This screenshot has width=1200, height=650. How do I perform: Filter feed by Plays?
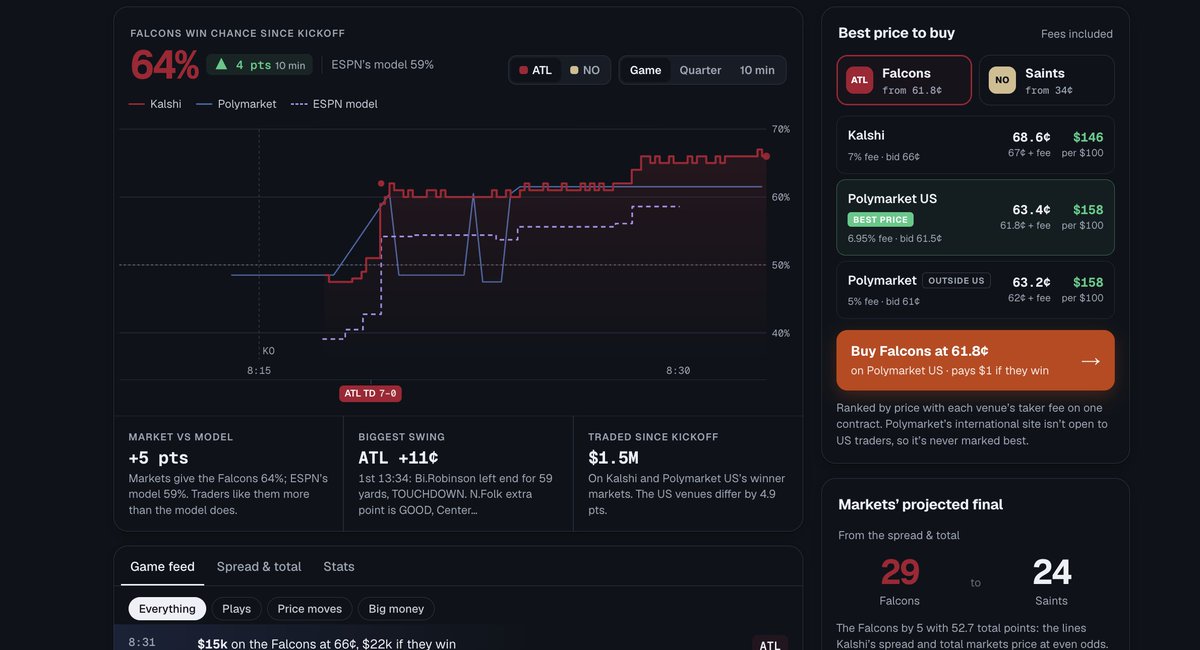237,609
